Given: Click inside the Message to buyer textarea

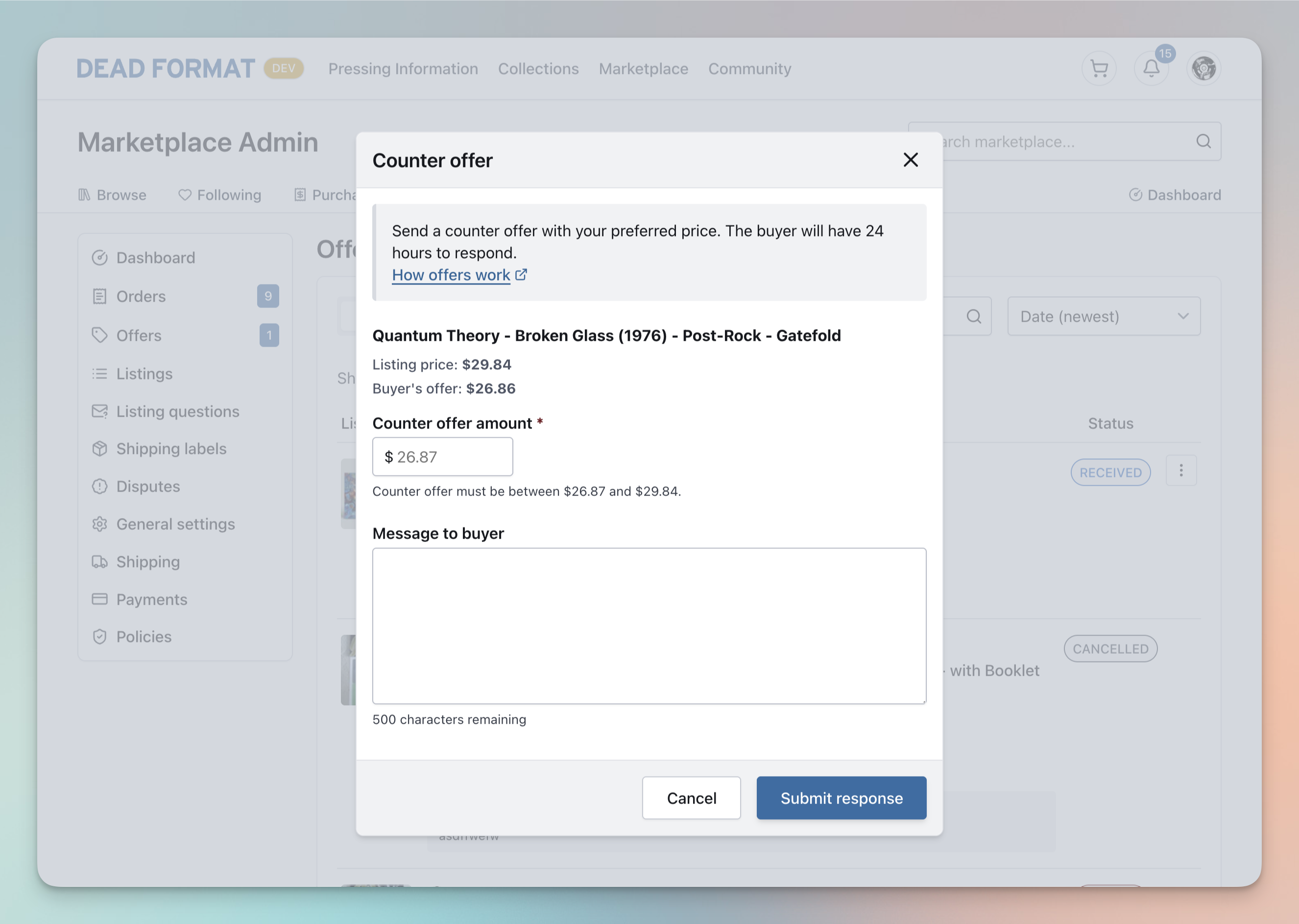Looking at the screenshot, I should pyautogui.click(x=649, y=625).
